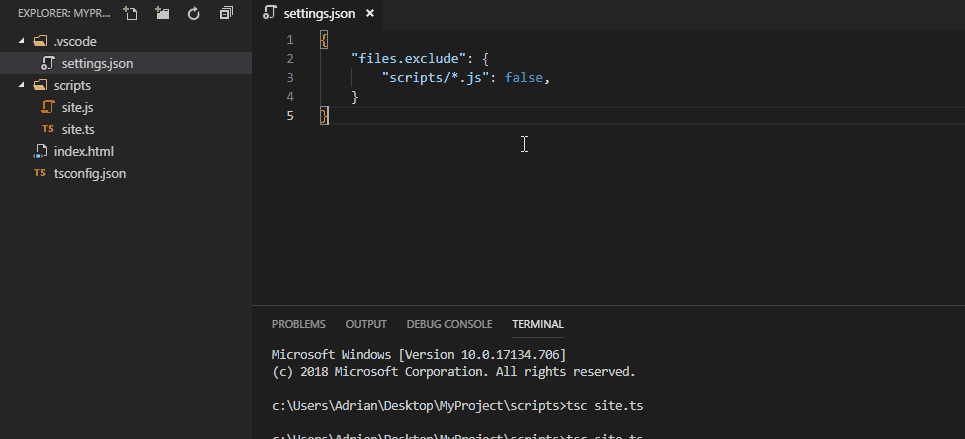Switch to the Output panel tab

(x=366, y=324)
